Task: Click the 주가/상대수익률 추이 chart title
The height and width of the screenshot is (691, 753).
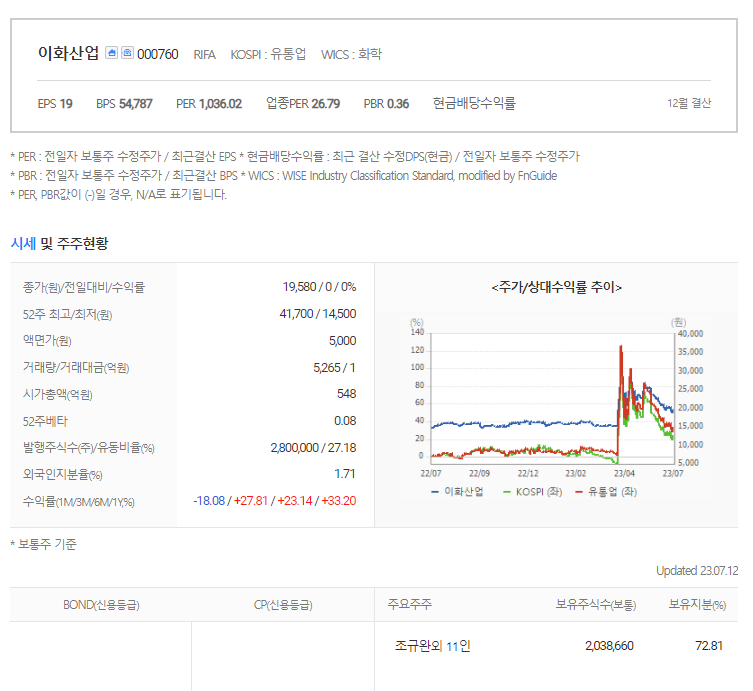Action: 557,287
